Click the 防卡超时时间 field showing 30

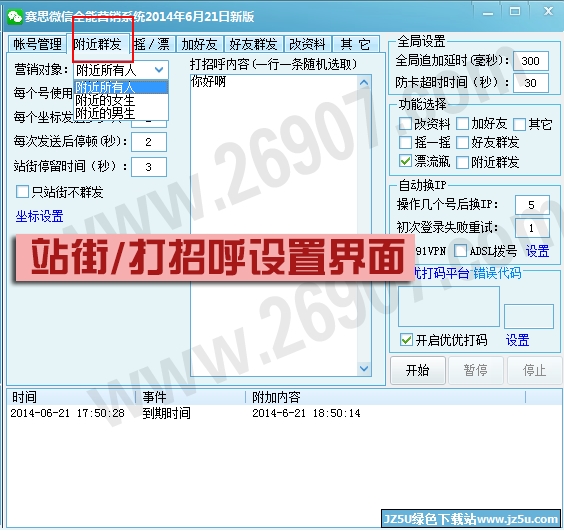pyautogui.click(x=531, y=83)
